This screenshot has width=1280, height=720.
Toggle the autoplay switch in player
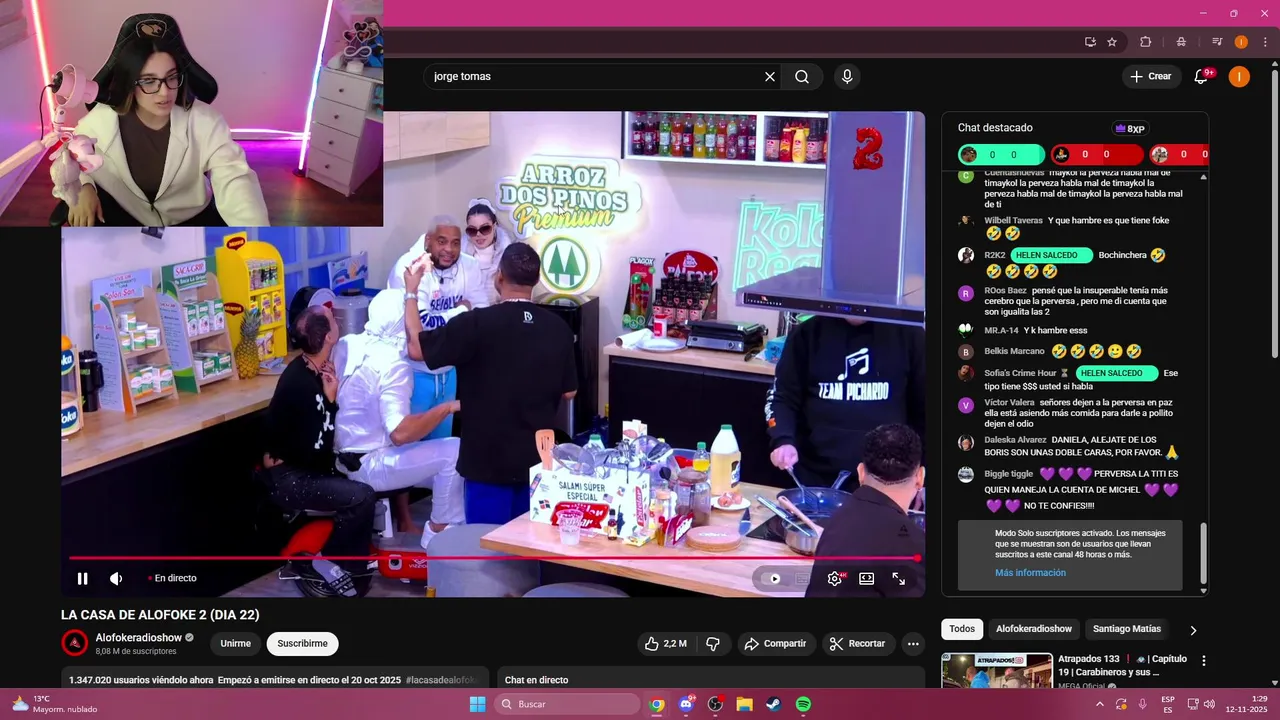pos(771,578)
